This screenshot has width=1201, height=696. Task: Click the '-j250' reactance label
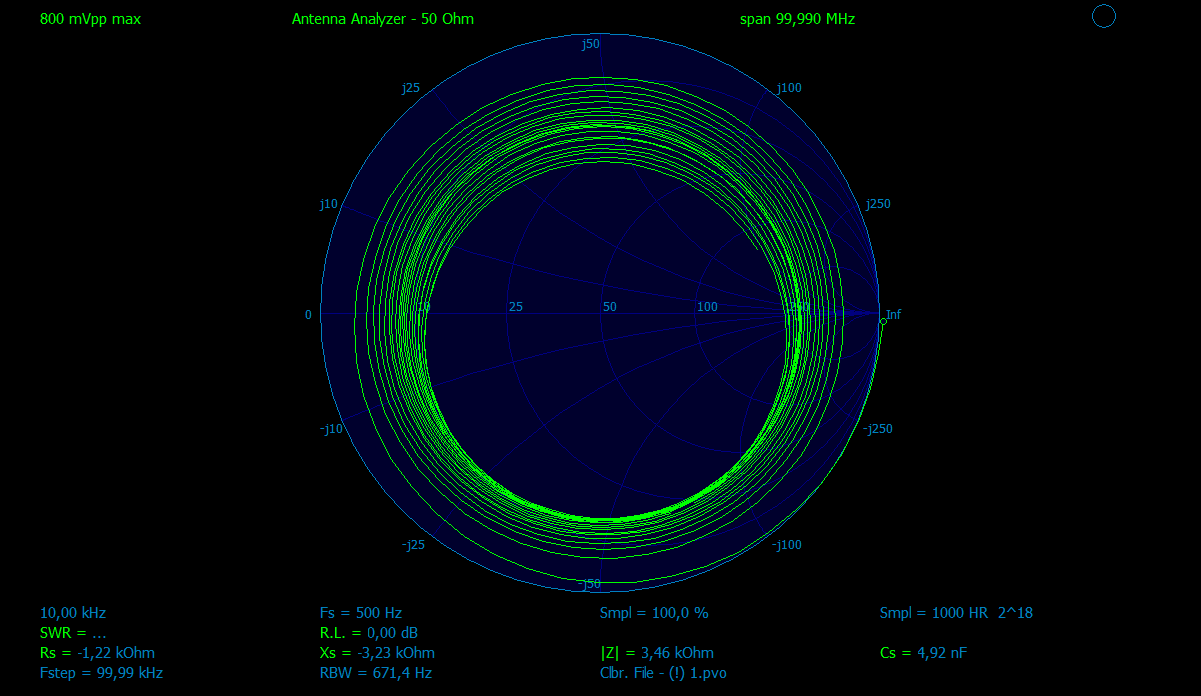pos(879,429)
